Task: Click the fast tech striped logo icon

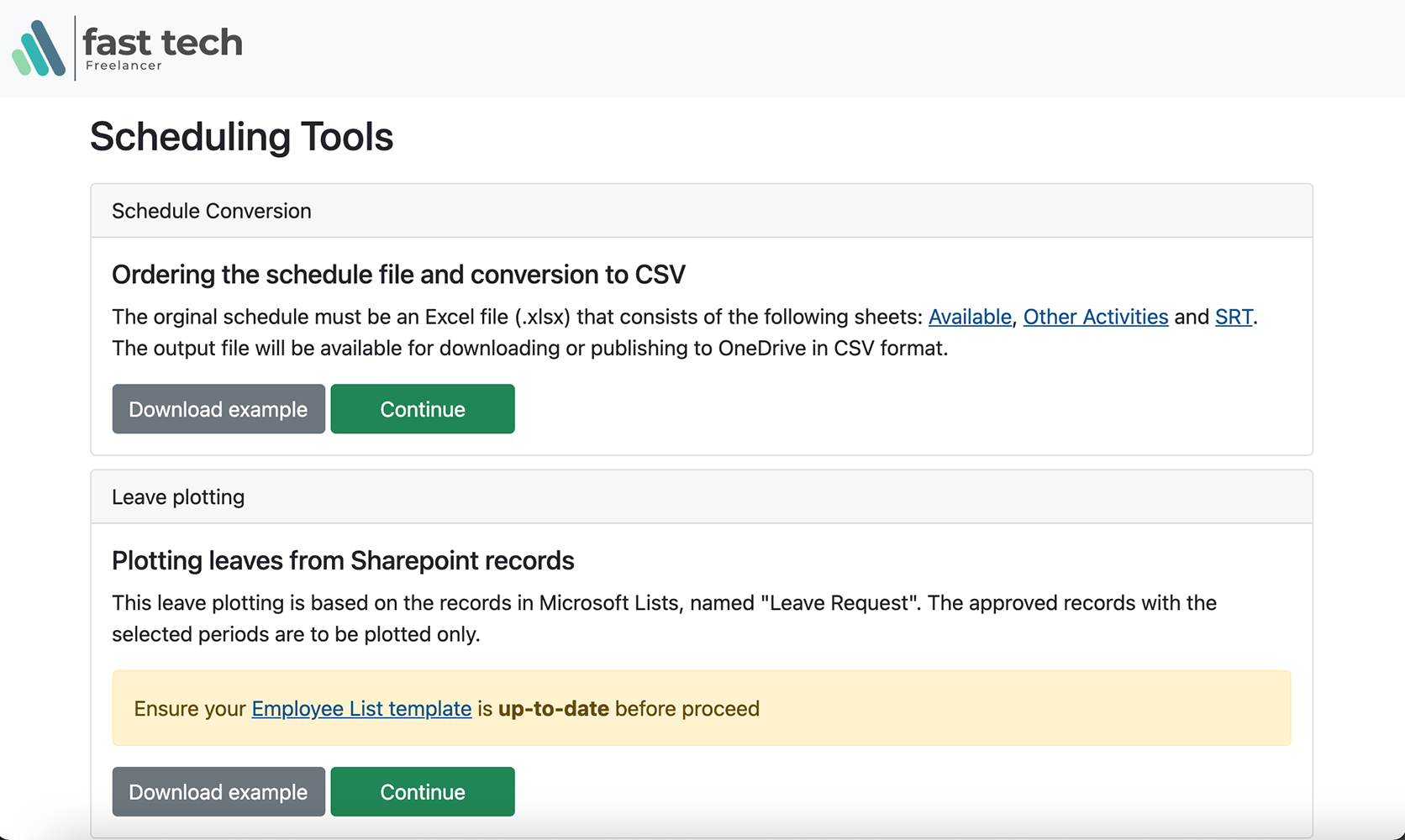Action: pos(39,49)
